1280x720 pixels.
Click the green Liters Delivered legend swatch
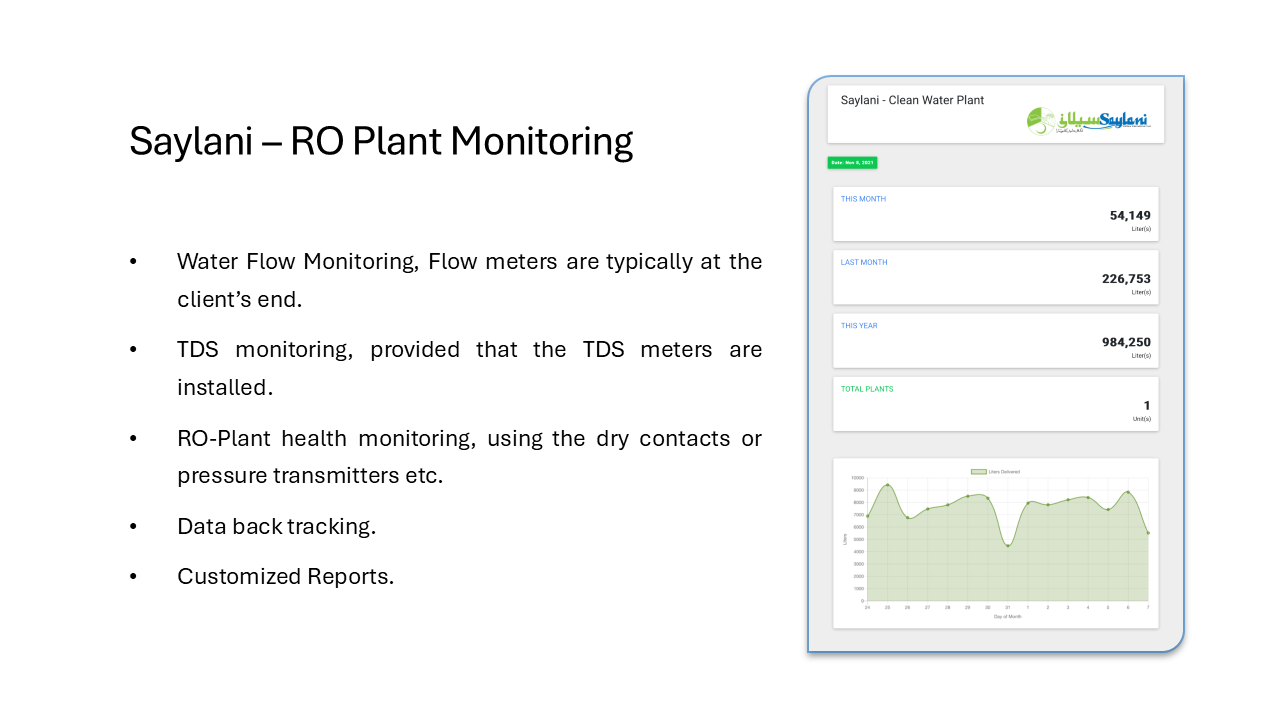pyautogui.click(x=979, y=471)
